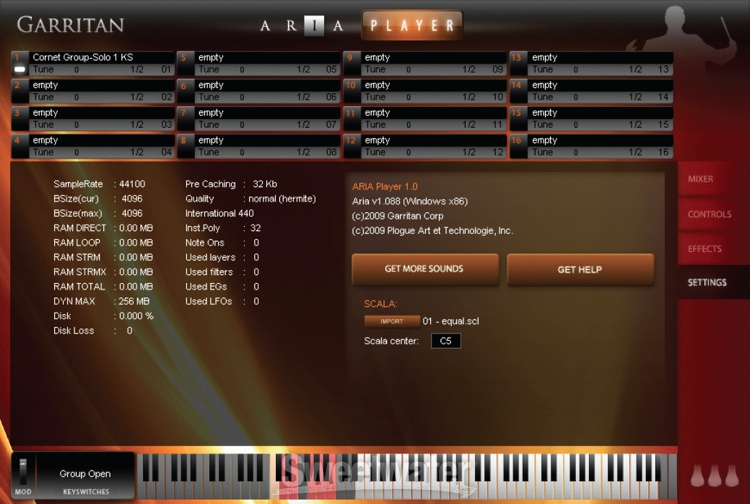Click the BSize(max) 4096 value
This screenshot has height=504, width=750.
pos(132,213)
